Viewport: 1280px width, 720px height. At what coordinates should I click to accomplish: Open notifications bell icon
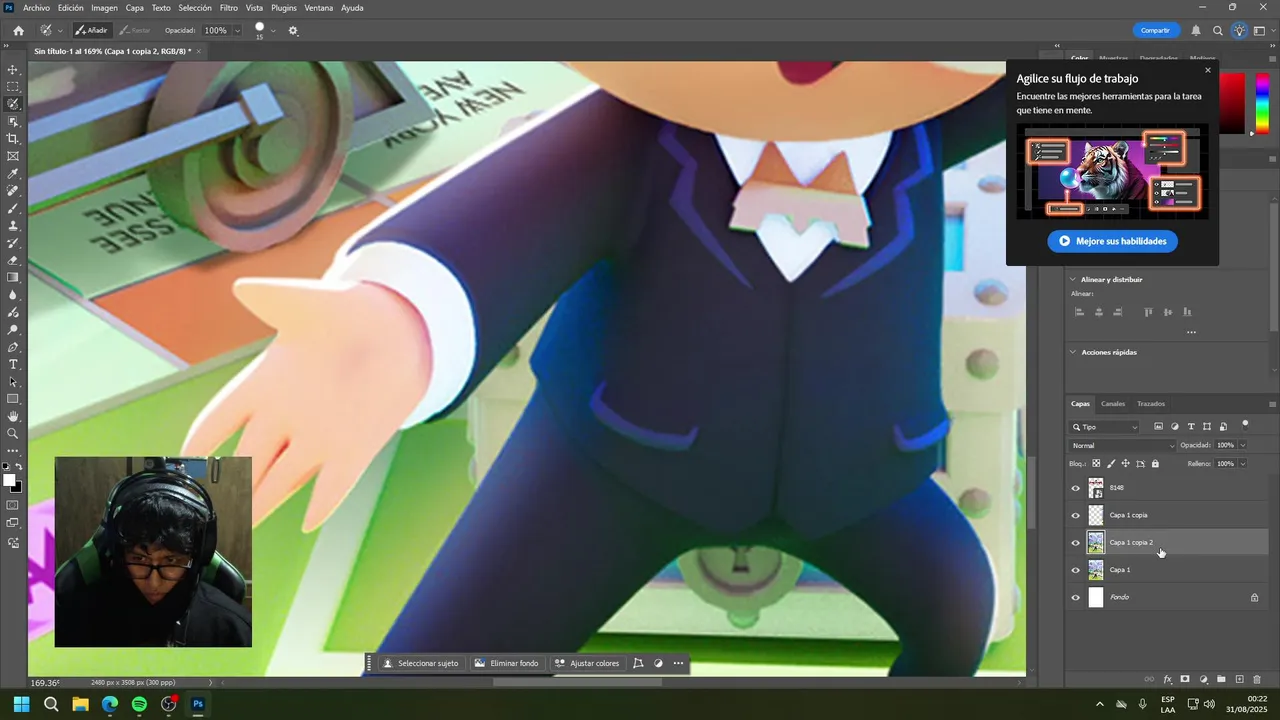(x=1196, y=31)
